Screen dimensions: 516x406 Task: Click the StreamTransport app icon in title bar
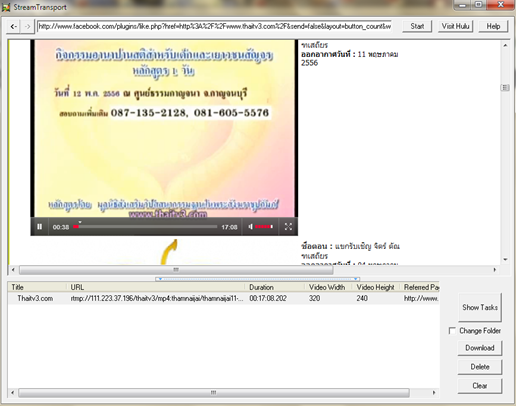pyautogui.click(x=6, y=7)
